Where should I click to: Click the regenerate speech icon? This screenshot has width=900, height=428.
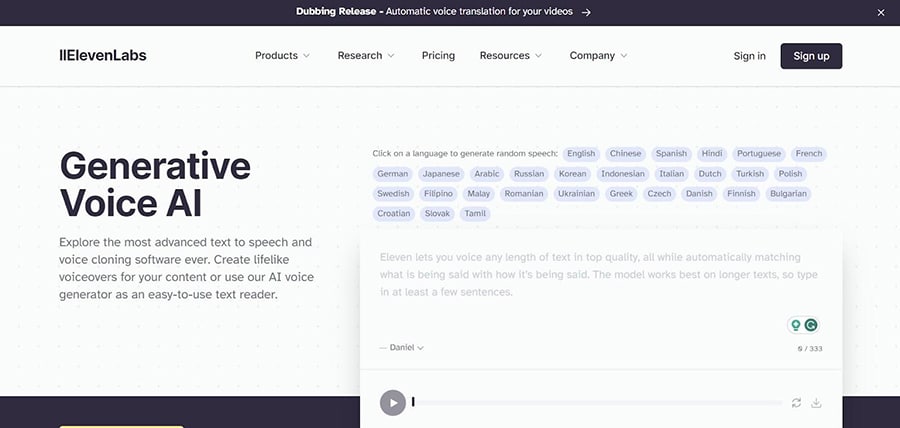point(796,403)
